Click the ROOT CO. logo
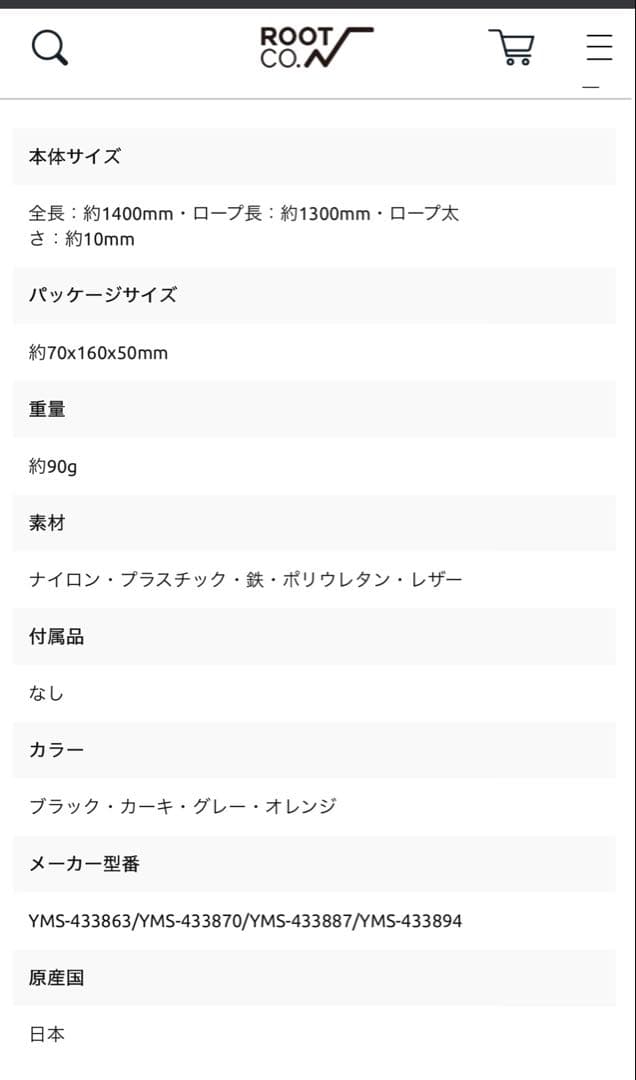The height and width of the screenshot is (1080, 636). pos(316,44)
